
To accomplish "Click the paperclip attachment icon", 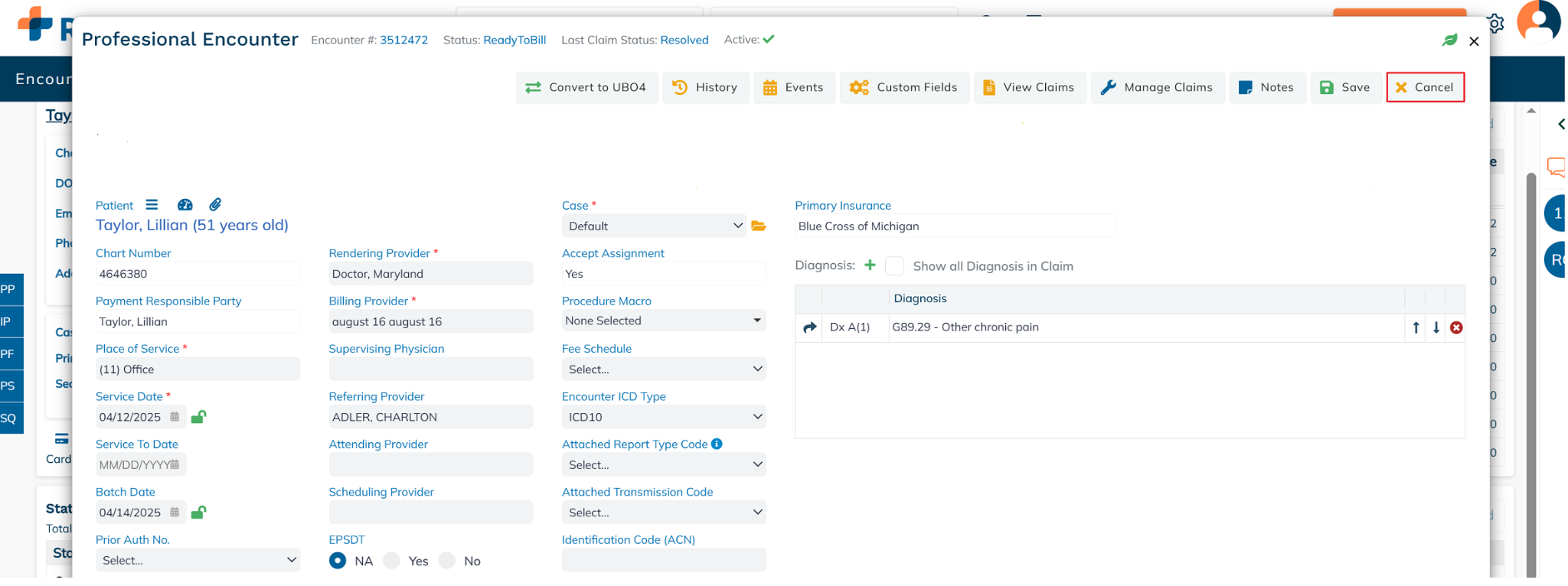I will tap(215, 205).
